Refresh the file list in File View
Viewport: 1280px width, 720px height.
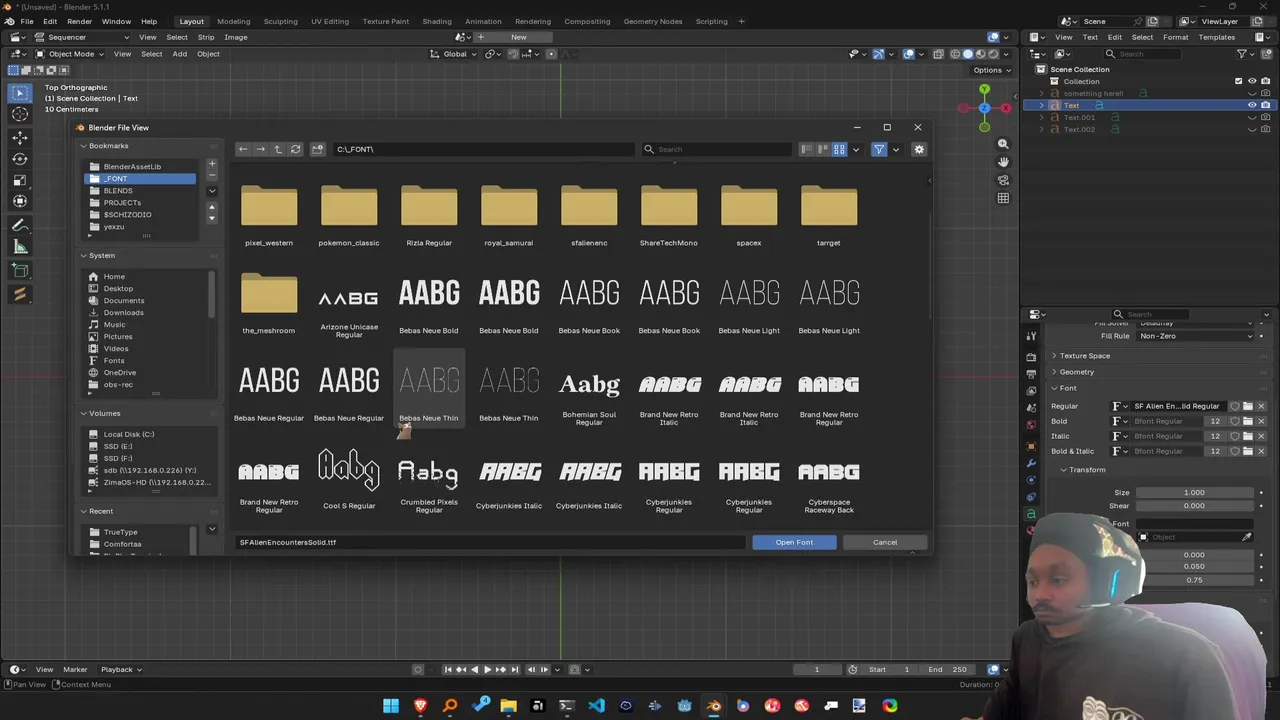point(295,149)
